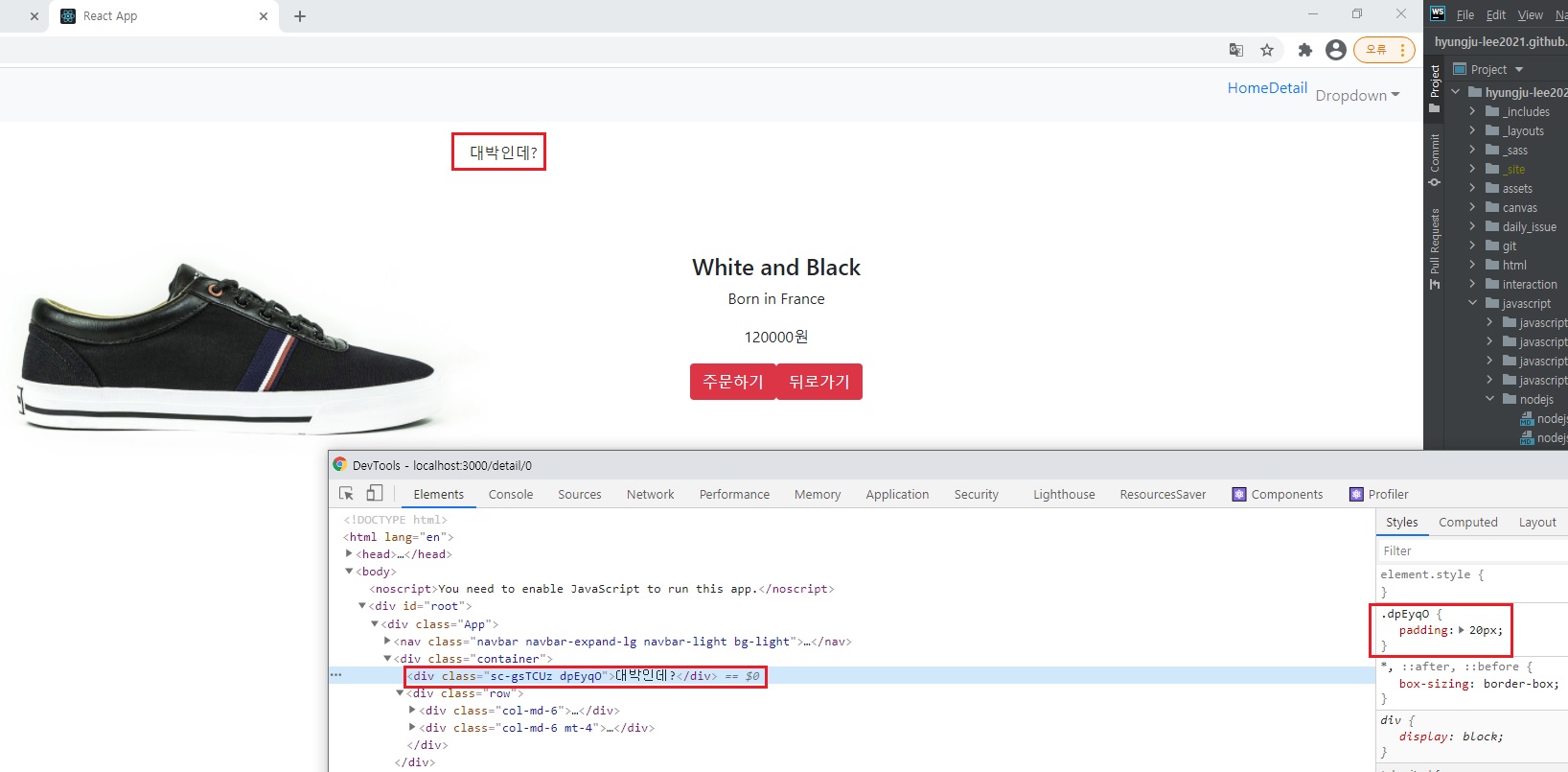Open the React Components tab
Screen dimensions: 1568x772
coord(1278,495)
